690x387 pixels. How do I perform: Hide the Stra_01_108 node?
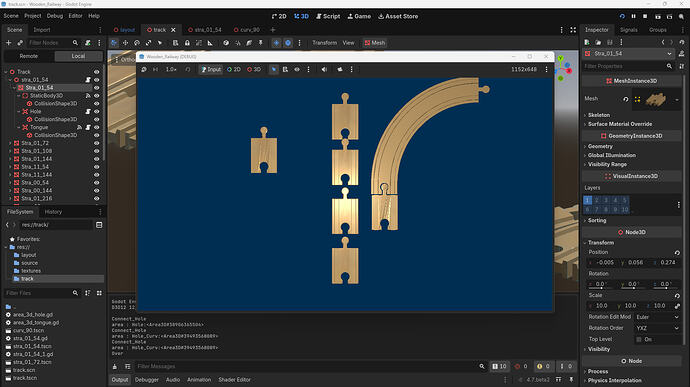[x=96, y=151]
